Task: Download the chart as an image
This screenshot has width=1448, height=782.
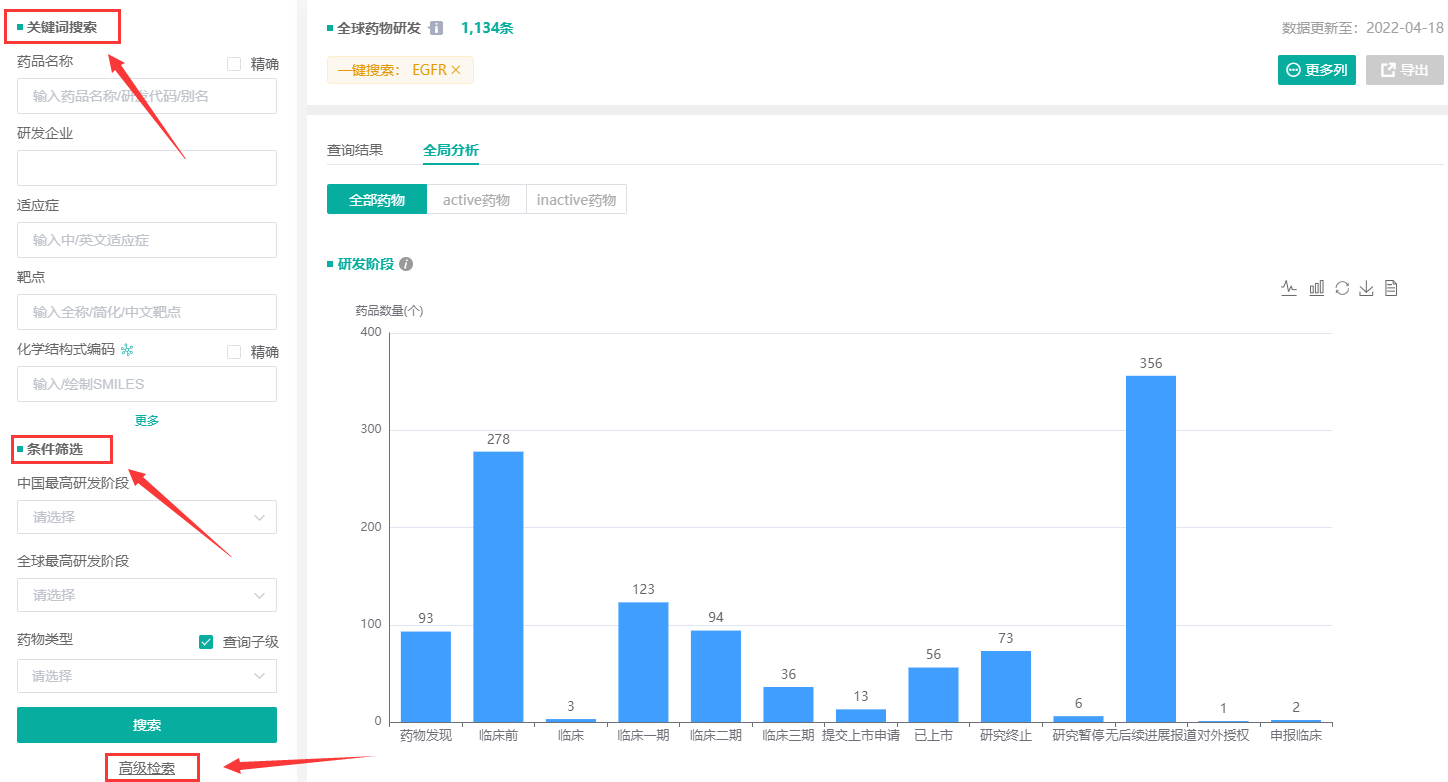Action: coord(1366,288)
